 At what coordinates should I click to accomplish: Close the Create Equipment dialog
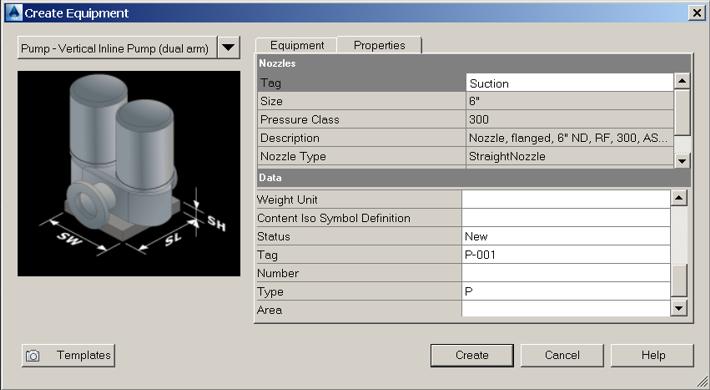click(697, 13)
